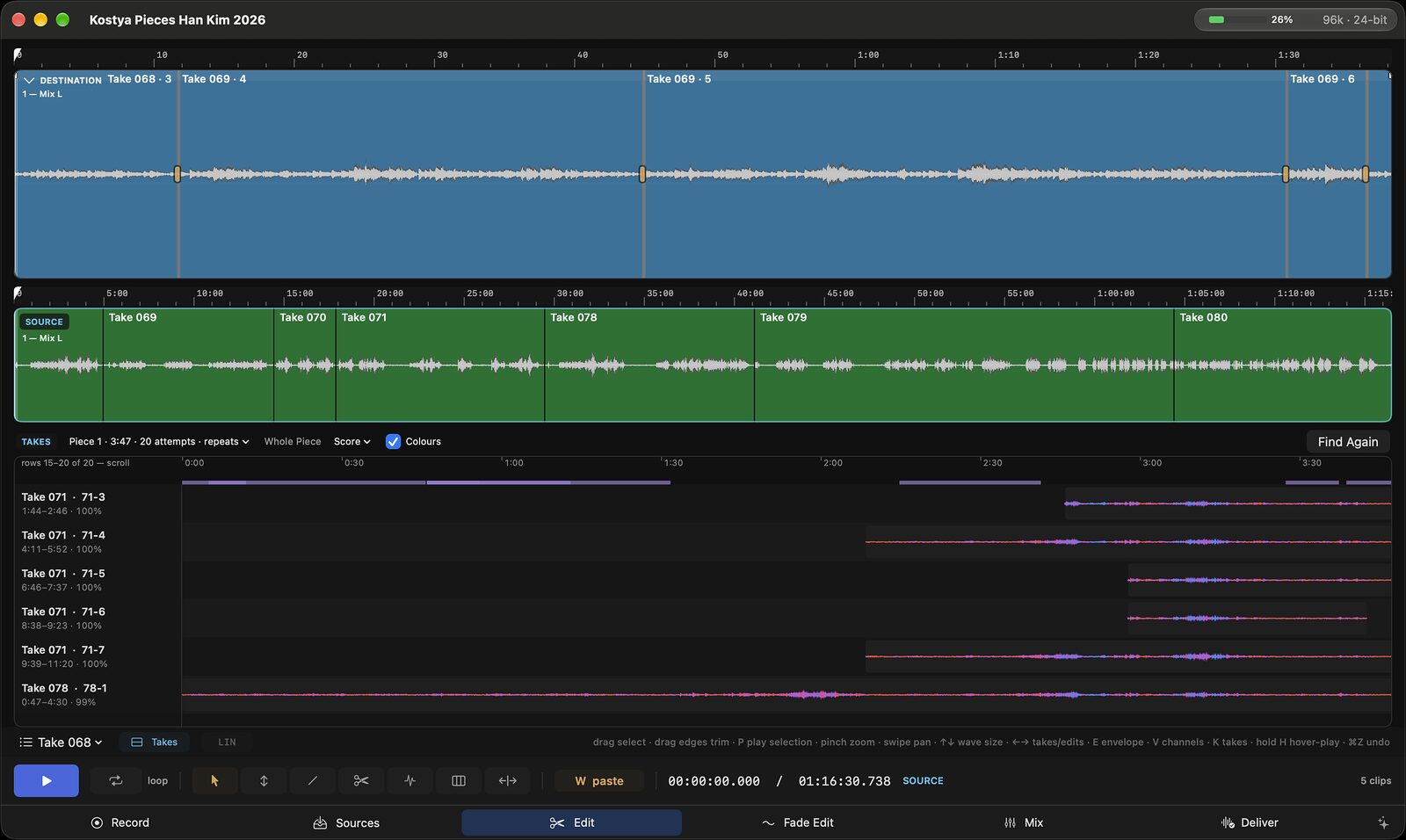The width and height of the screenshot is (1406, 840).
Task: Click the source ruler playhead marker
Action: tap(18, 293)
